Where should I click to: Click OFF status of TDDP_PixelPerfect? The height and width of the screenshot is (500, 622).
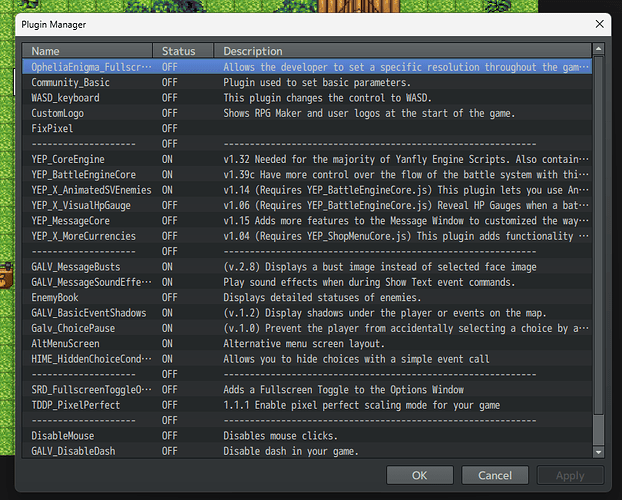pyautogui.click(x=169, y=405)
